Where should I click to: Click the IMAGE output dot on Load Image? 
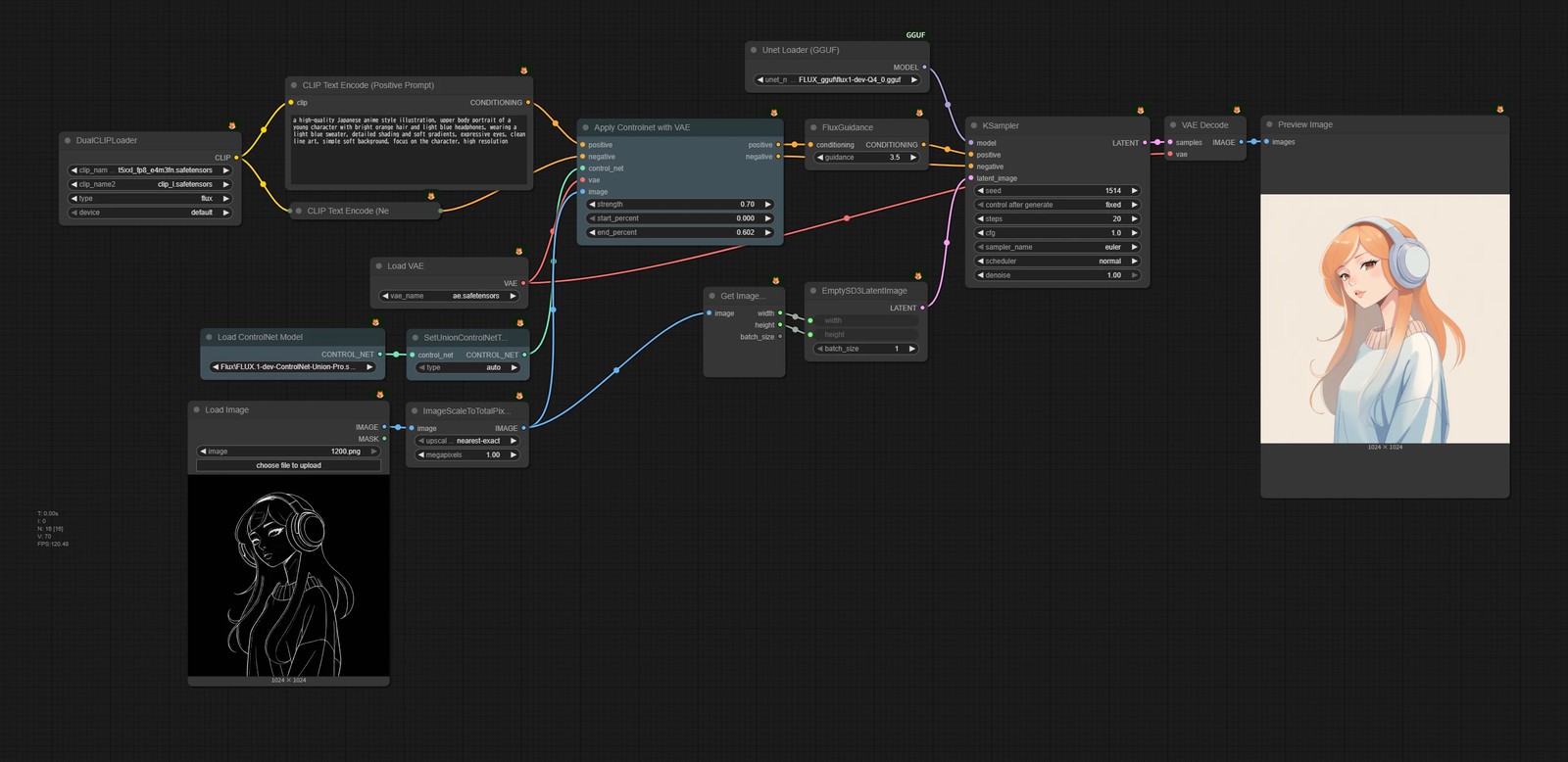[384, 427]
